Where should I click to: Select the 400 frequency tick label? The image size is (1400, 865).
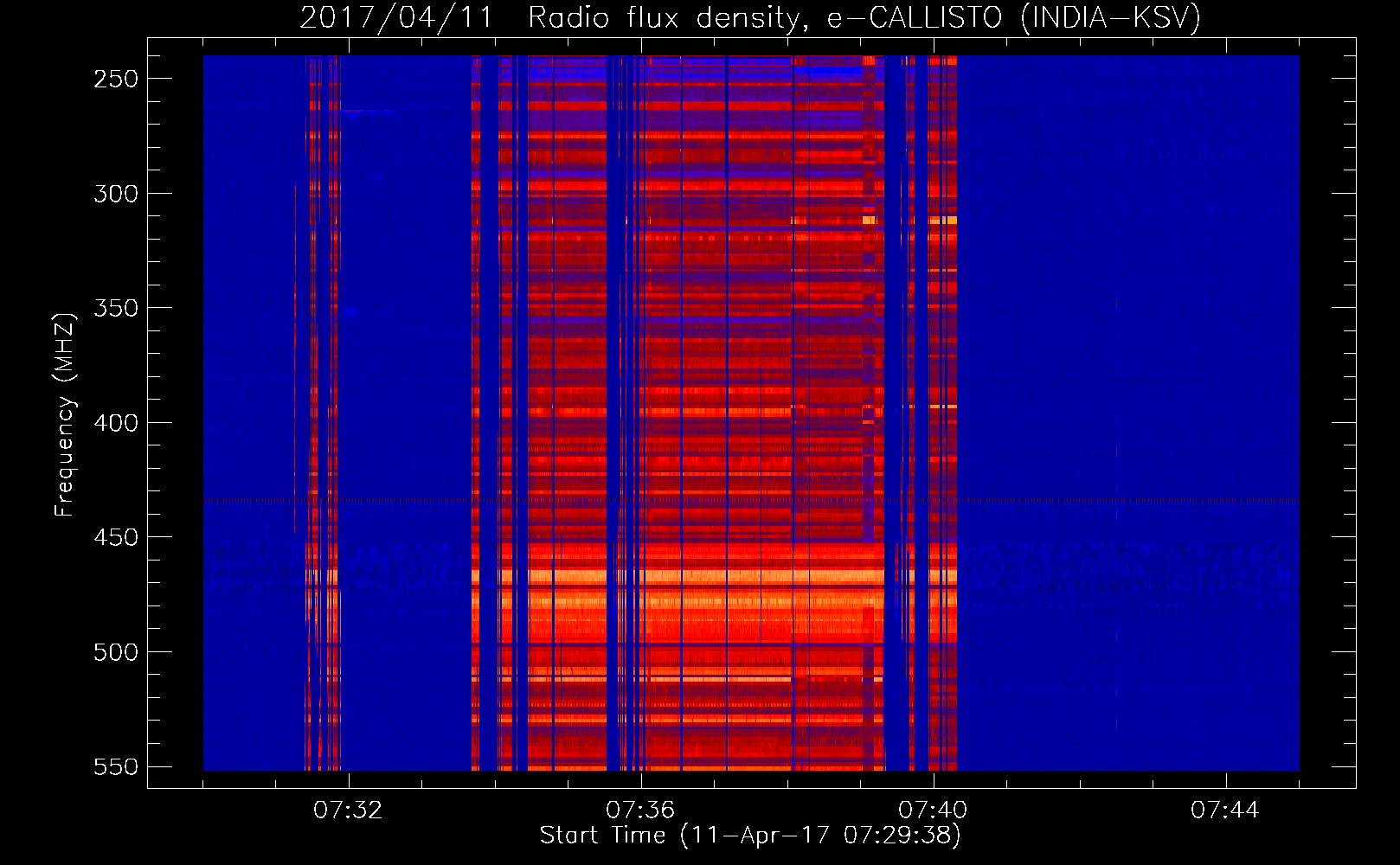coord(116,423)
